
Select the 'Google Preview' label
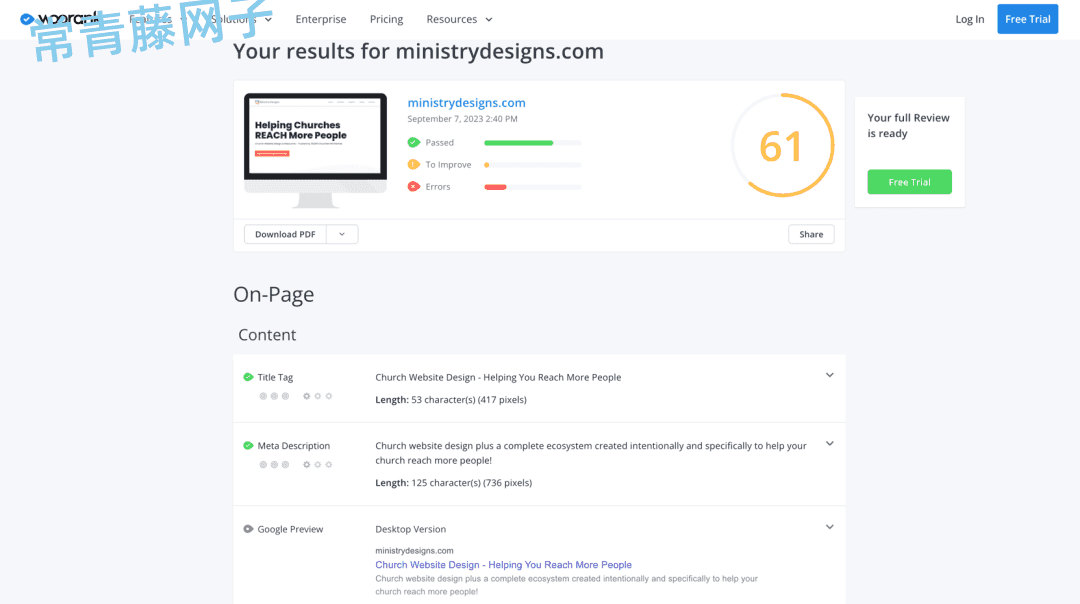[290, 529]
